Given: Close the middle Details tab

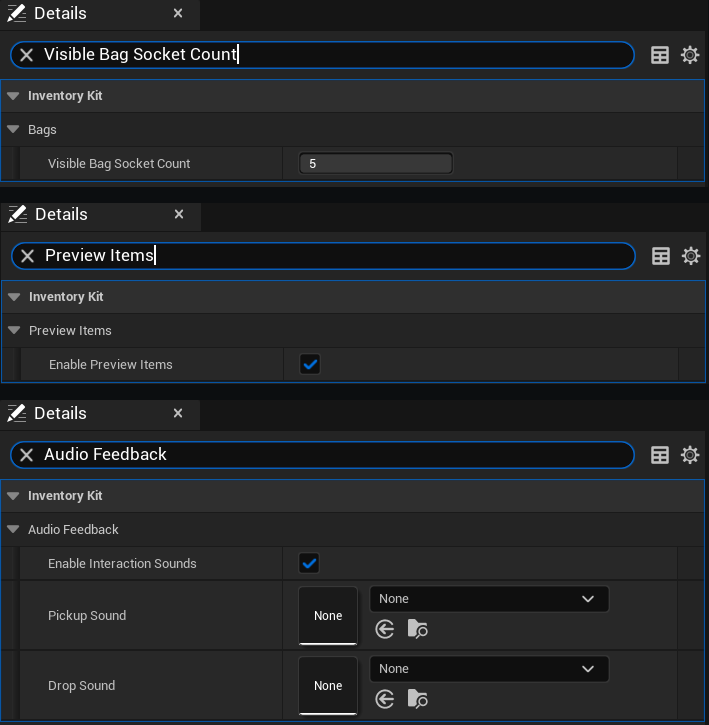Looking at the screenshot, I should click(x=179, y=214).
